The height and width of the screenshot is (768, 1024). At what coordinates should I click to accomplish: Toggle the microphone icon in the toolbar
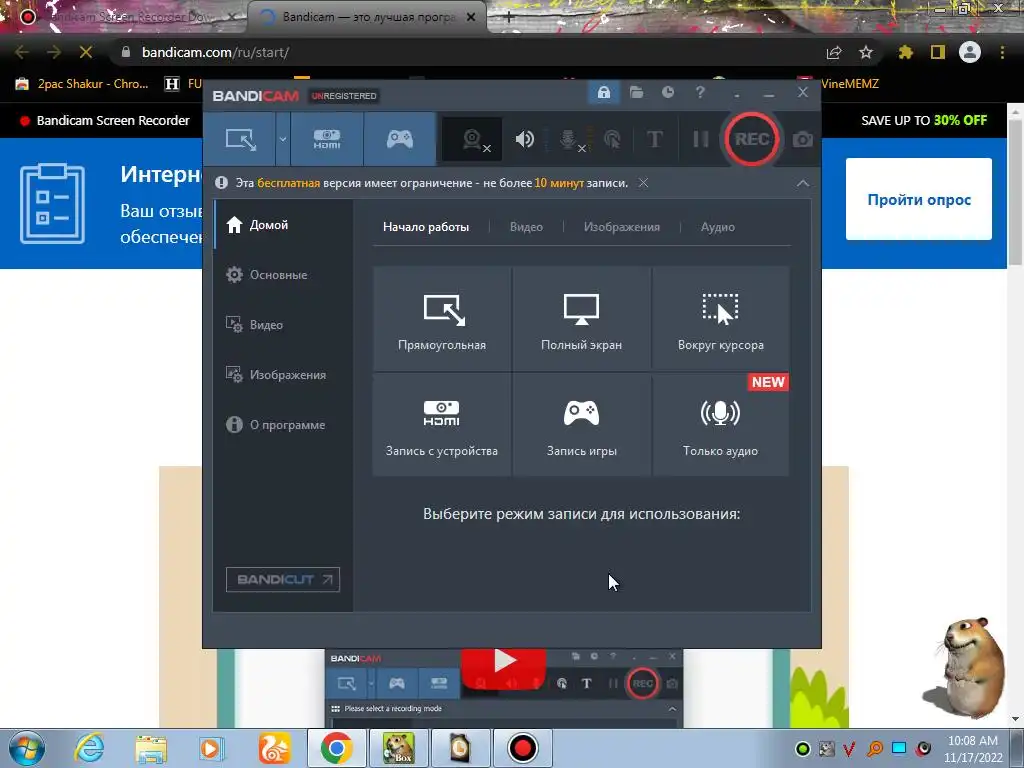[569, 139]
